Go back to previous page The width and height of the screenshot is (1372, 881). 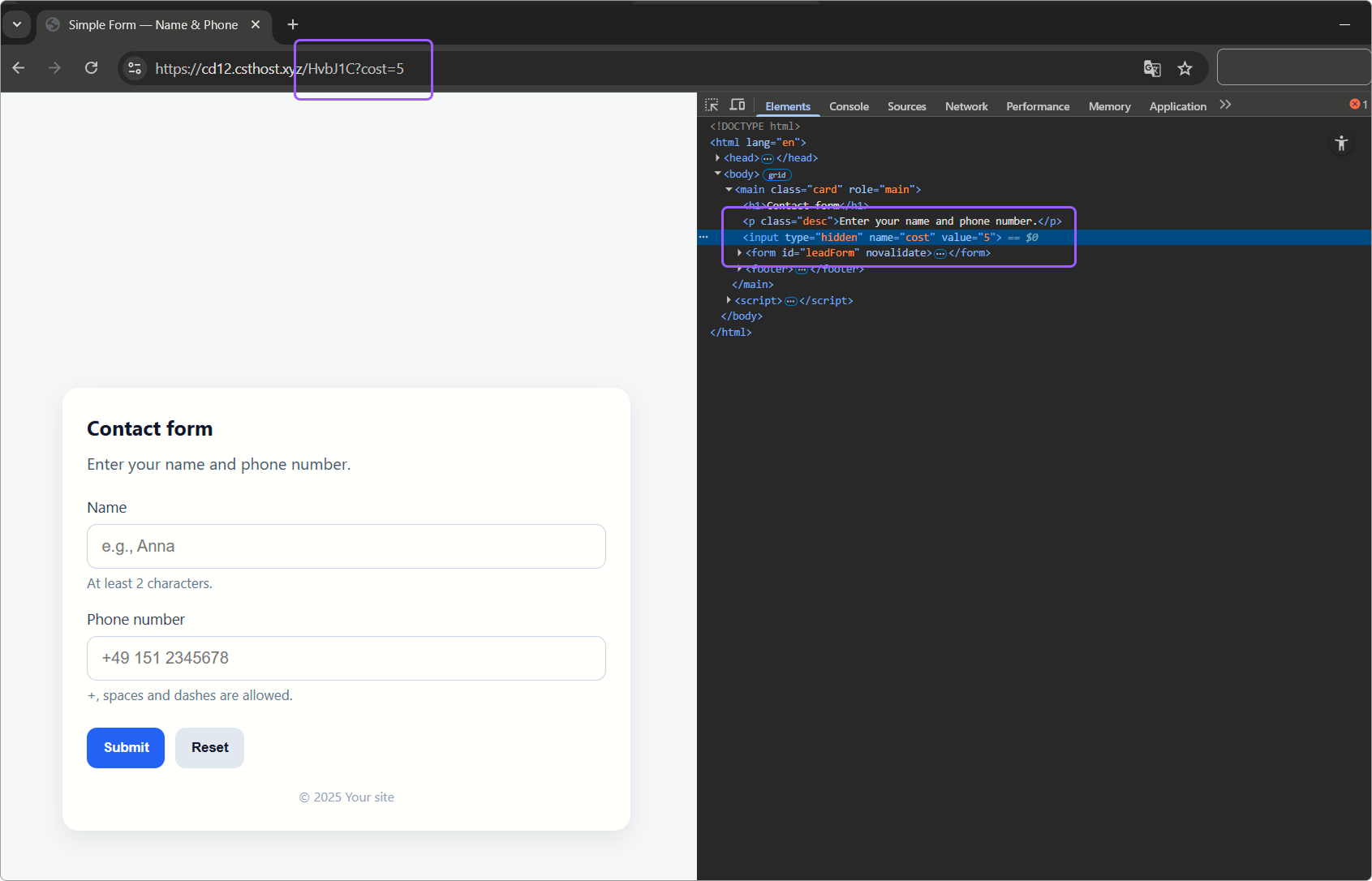19,68
